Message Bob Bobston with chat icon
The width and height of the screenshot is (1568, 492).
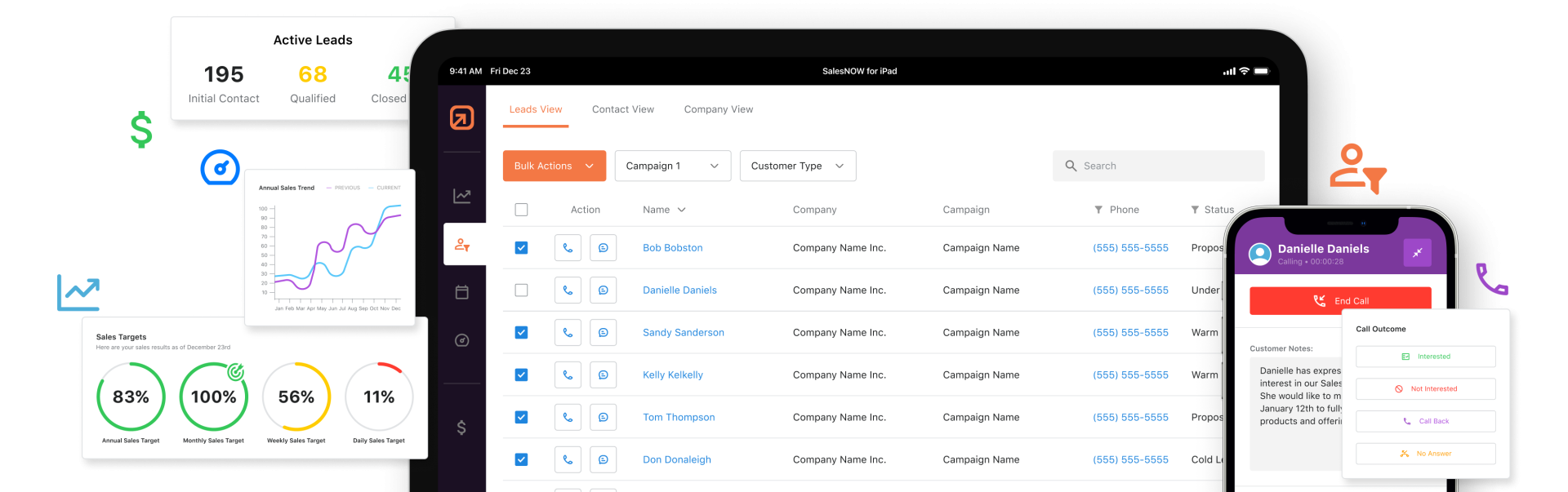tap(604, 247)
